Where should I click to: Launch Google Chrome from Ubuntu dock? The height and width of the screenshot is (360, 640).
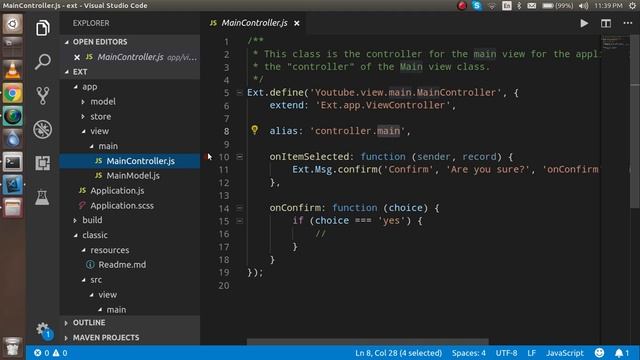point(13,93)
